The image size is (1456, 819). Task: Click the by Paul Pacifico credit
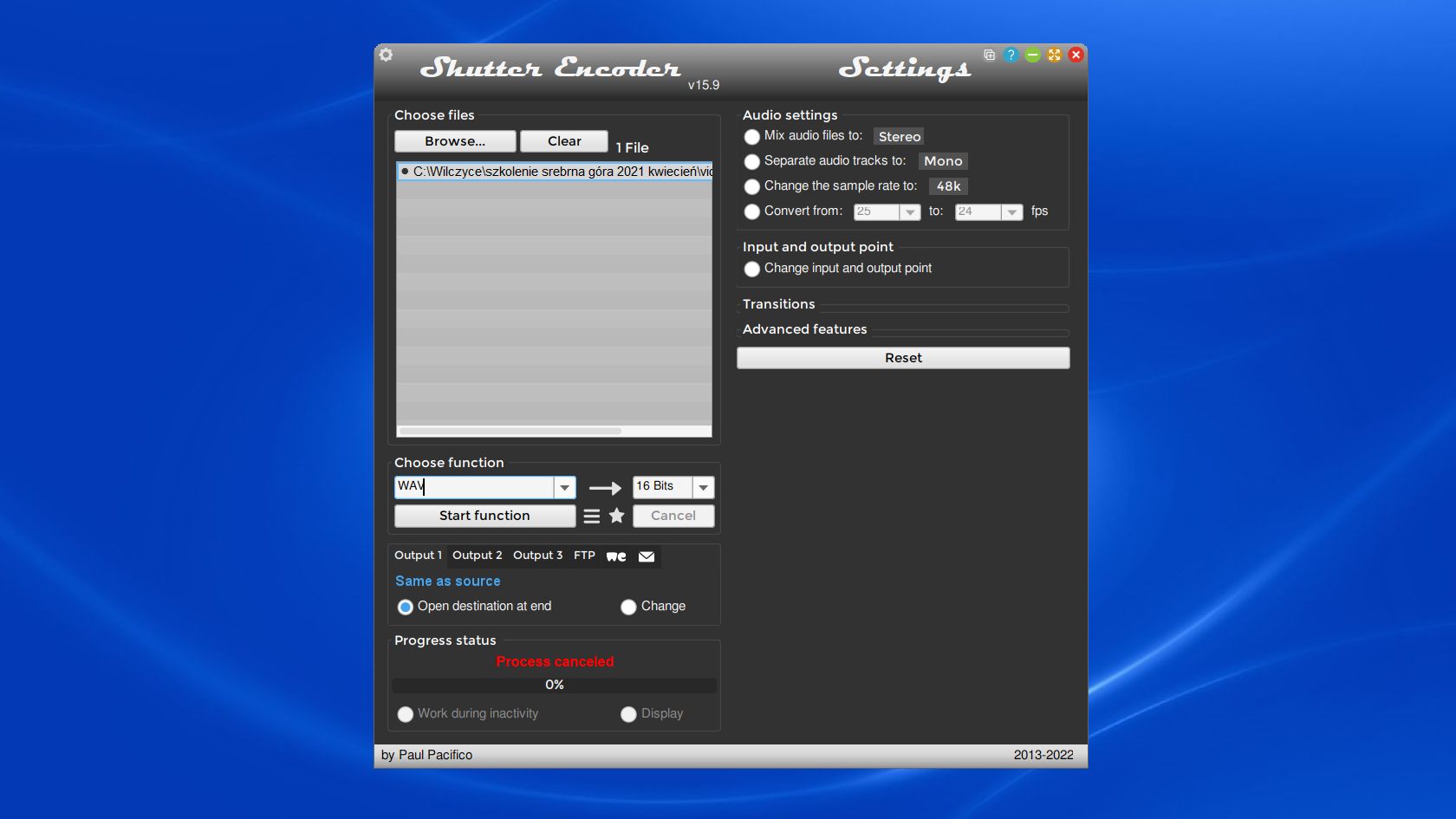point(426,756)
